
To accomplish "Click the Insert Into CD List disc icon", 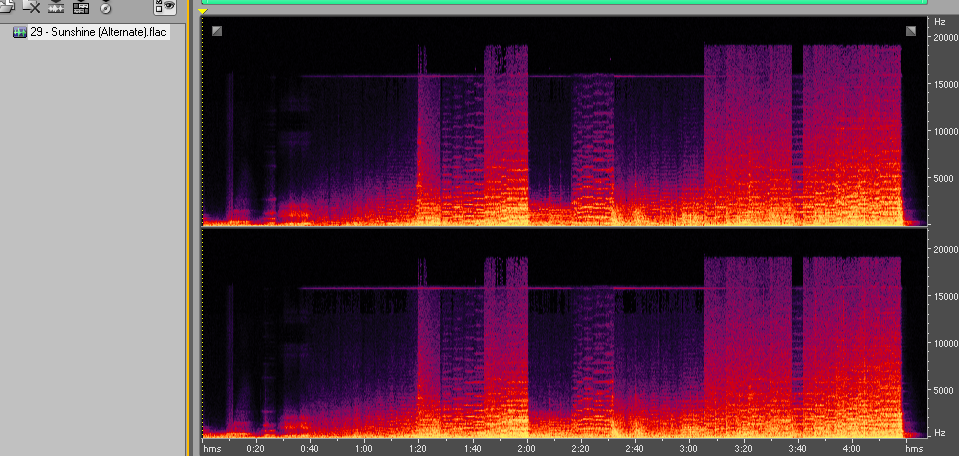I will point(105,7).
